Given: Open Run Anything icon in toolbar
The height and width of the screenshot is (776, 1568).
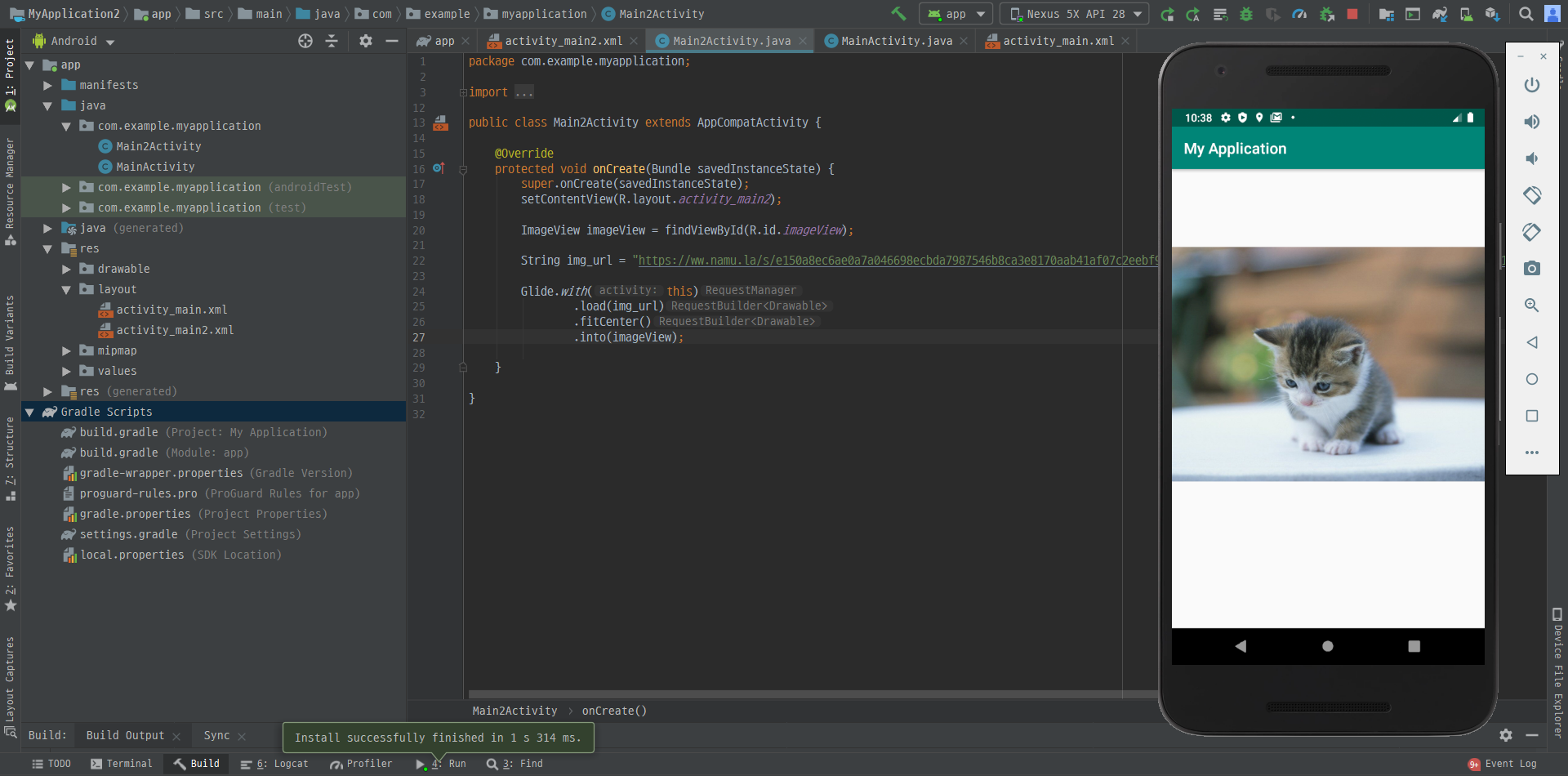Looking at the screenshot, I should tap(1413, 14).
